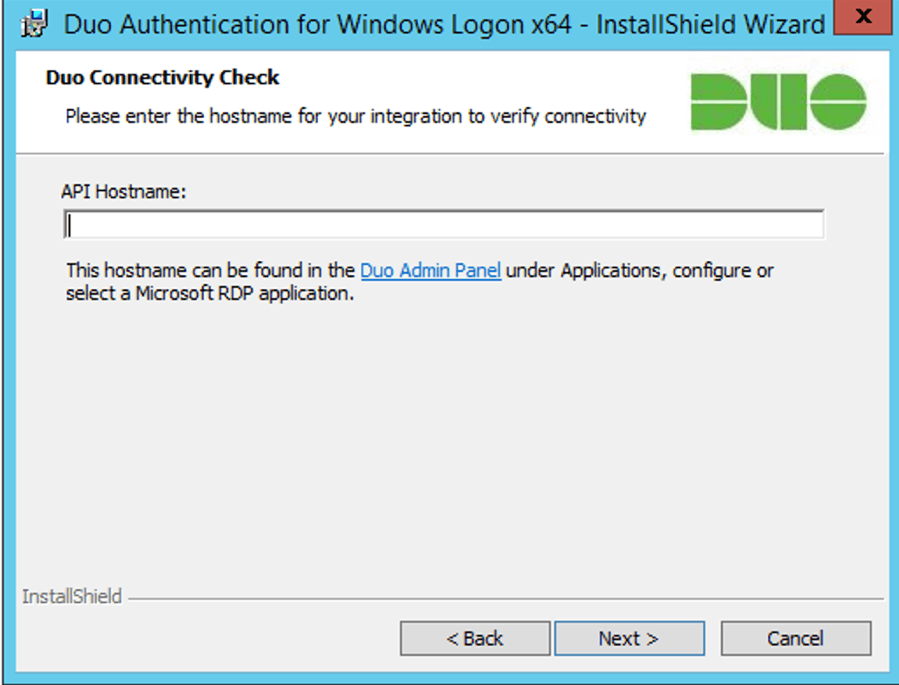Click the green Duo logo
Screen dimensions: 899x685
click(778, 101)
